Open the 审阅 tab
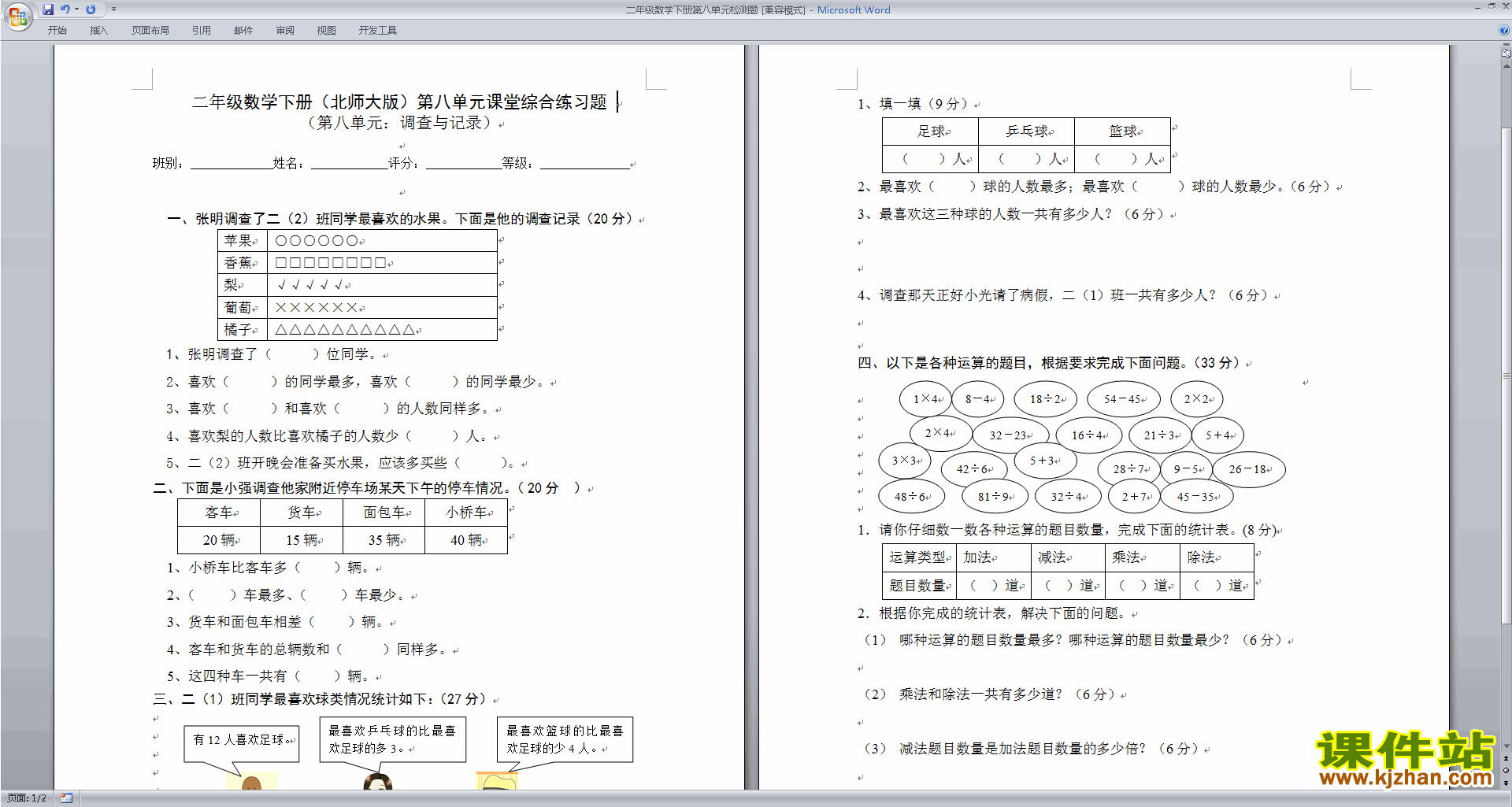1512x807 pixels. point(285,31)
